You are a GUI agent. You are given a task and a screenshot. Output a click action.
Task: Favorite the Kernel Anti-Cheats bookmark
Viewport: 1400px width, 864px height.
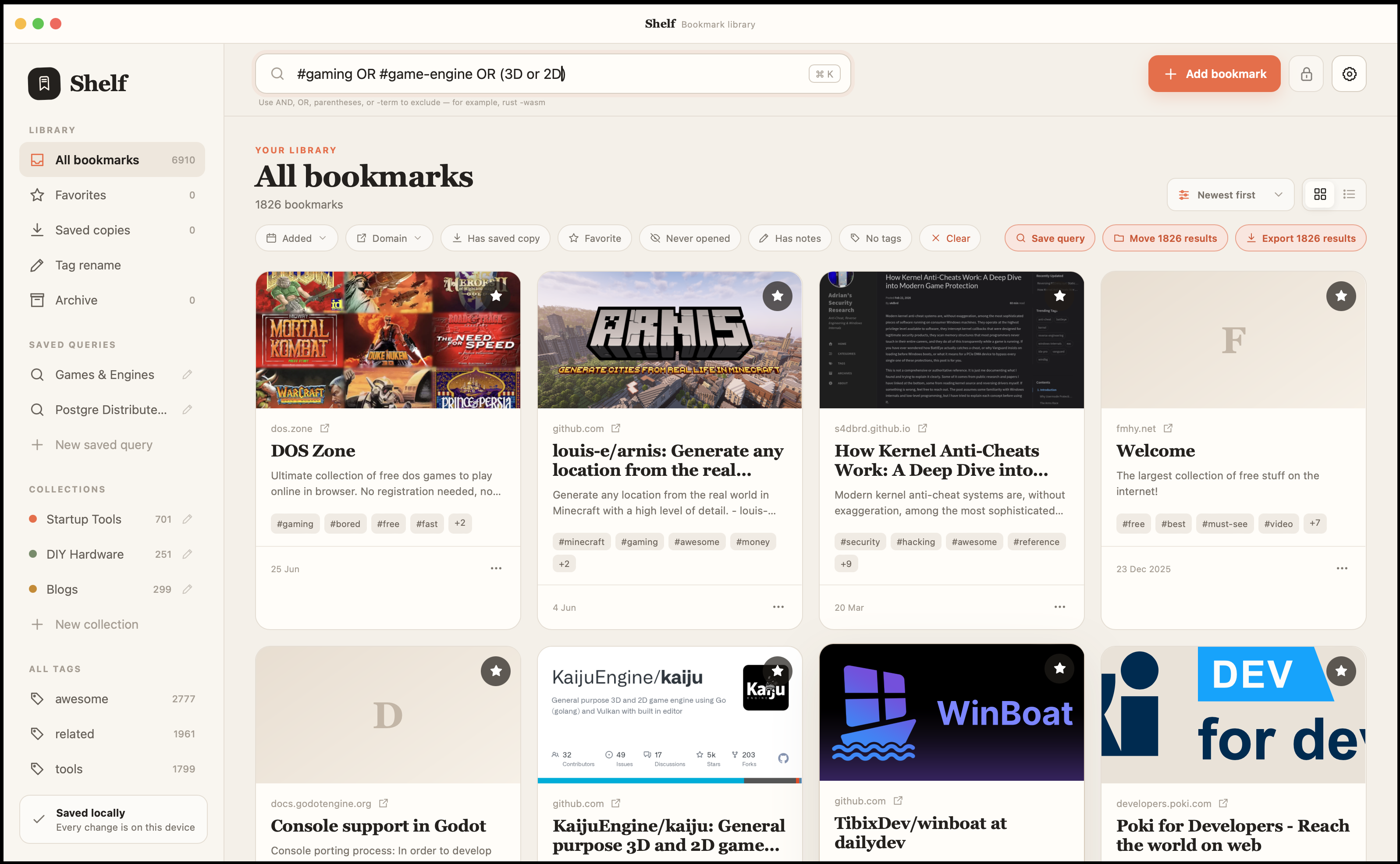[x=1059, y=296]
